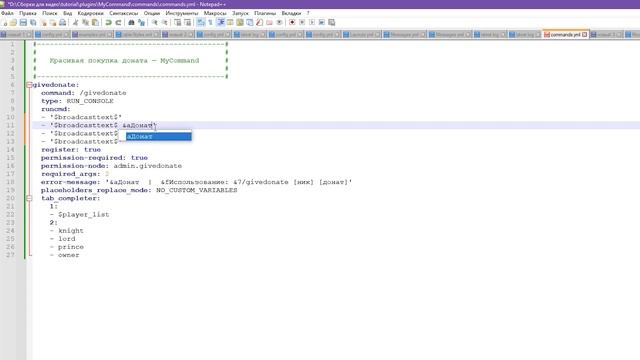Click the Zoom Out toolbar icon

click(x=164, y=22)
